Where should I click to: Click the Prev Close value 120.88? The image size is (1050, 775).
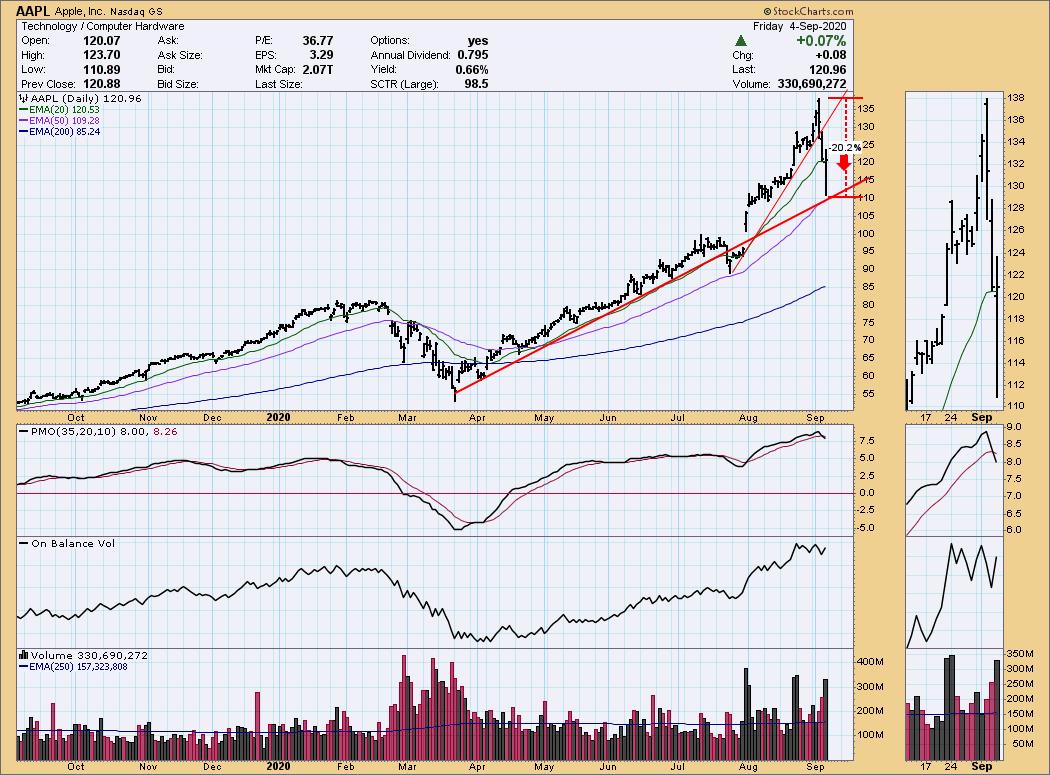102,84
